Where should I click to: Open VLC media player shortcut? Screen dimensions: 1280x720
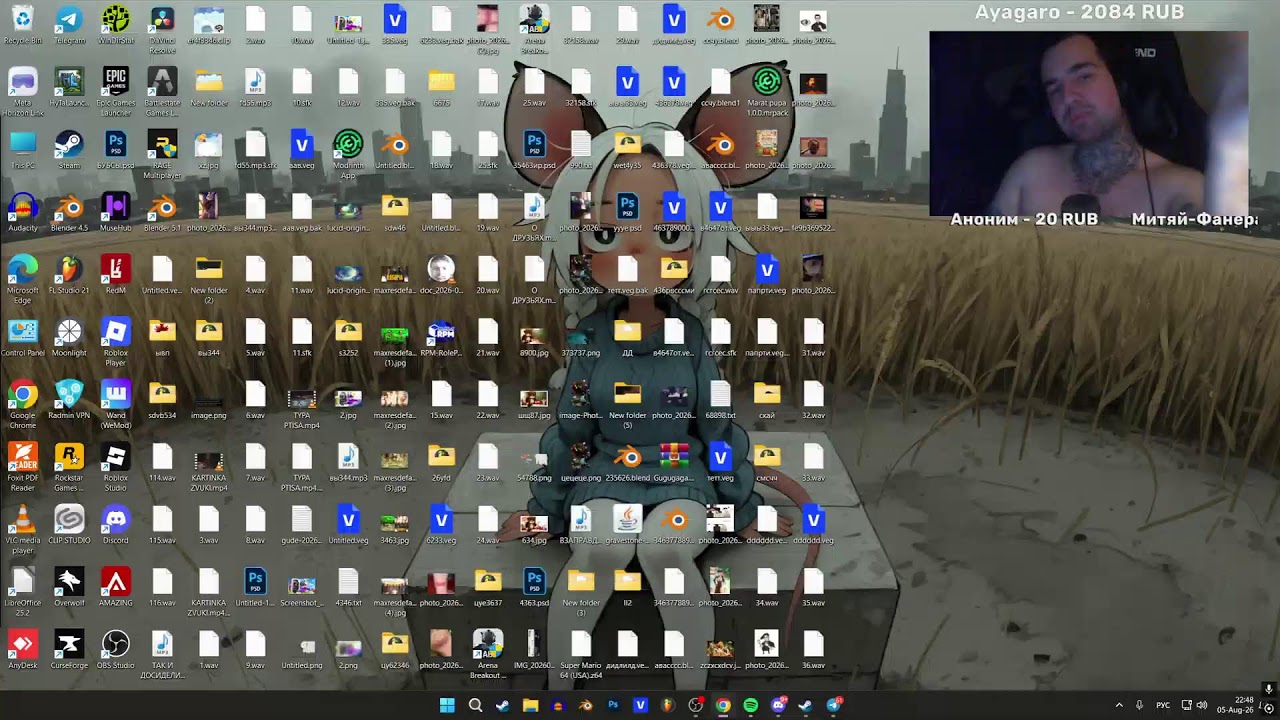point(22,529)
